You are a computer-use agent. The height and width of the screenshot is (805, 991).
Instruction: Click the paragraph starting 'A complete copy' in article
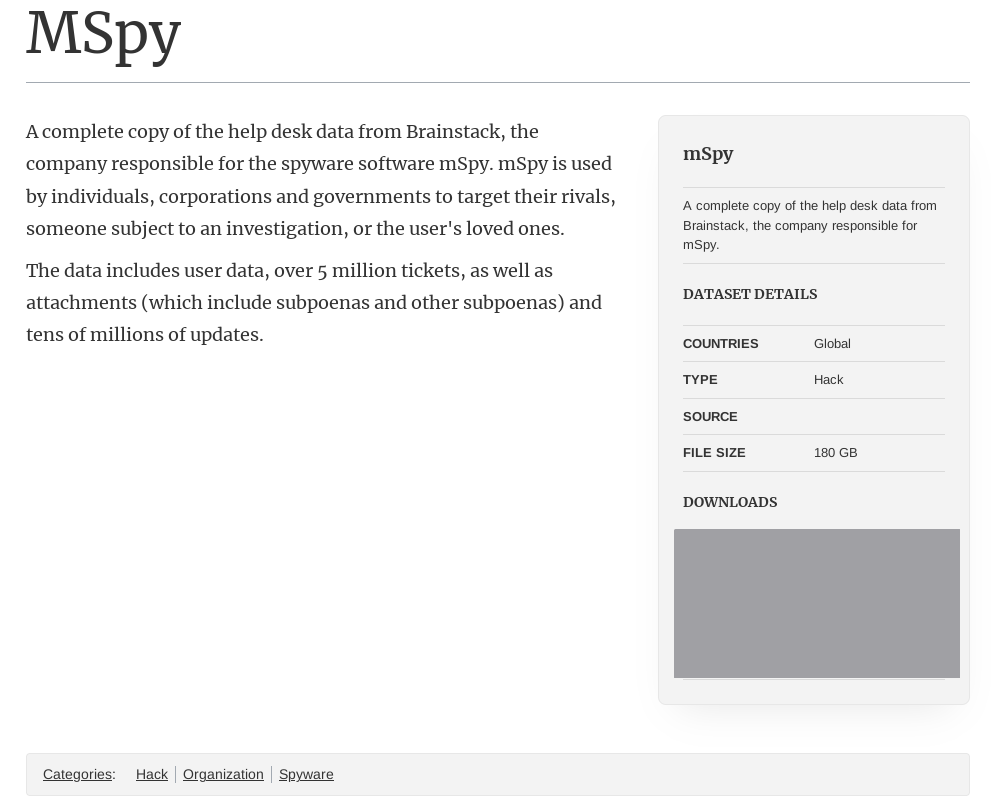(x=321, y=180)
